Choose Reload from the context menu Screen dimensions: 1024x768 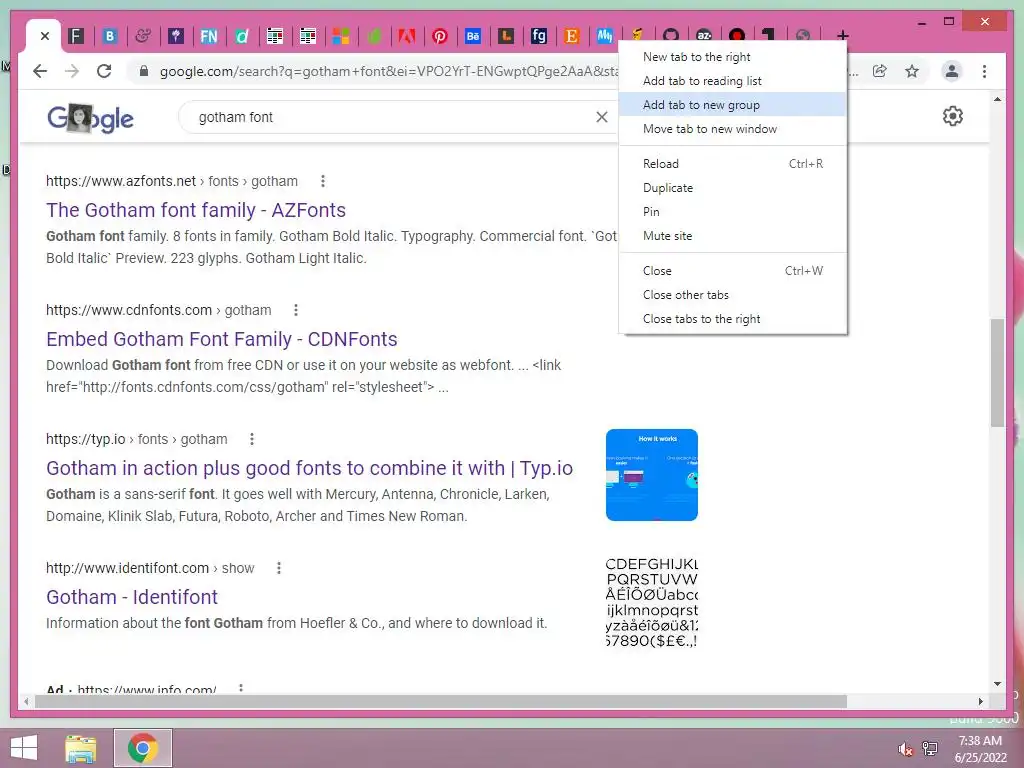click(x=733, y=164)
